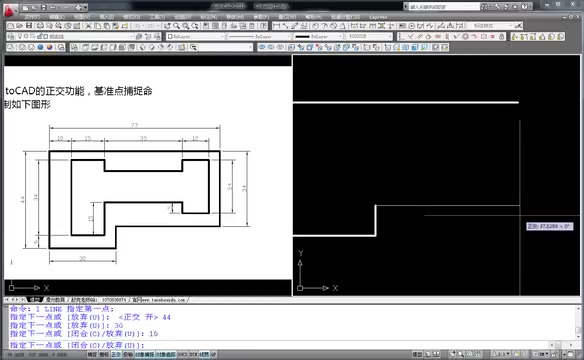This screenshot has height=360, width=584.
Task: Click the Plot (print) icon
Action: (x=41, y=26)
